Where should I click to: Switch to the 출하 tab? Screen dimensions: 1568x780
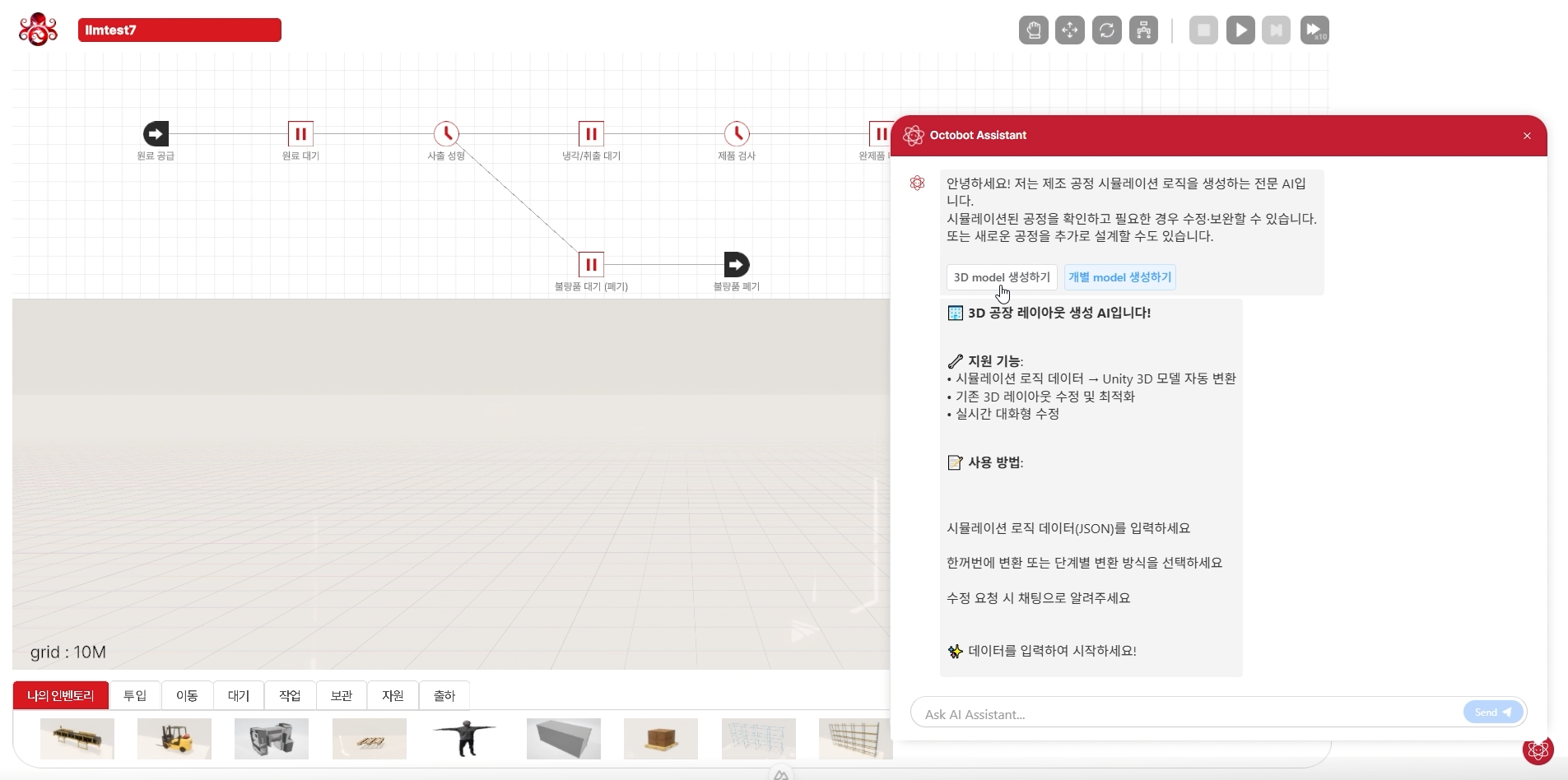[444, 695]
